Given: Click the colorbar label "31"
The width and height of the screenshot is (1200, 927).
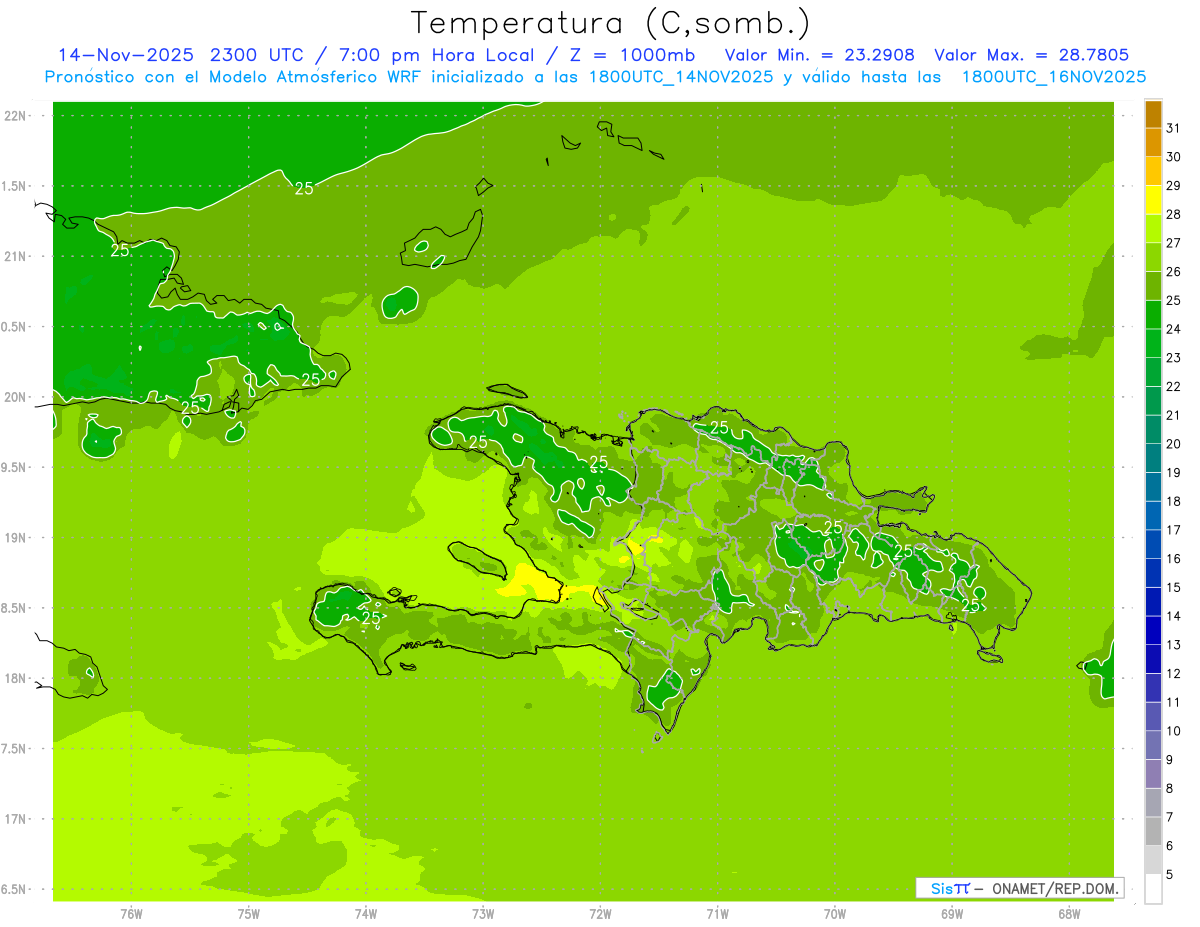Looking at the screenshot, I should [x=1173, y=128].
